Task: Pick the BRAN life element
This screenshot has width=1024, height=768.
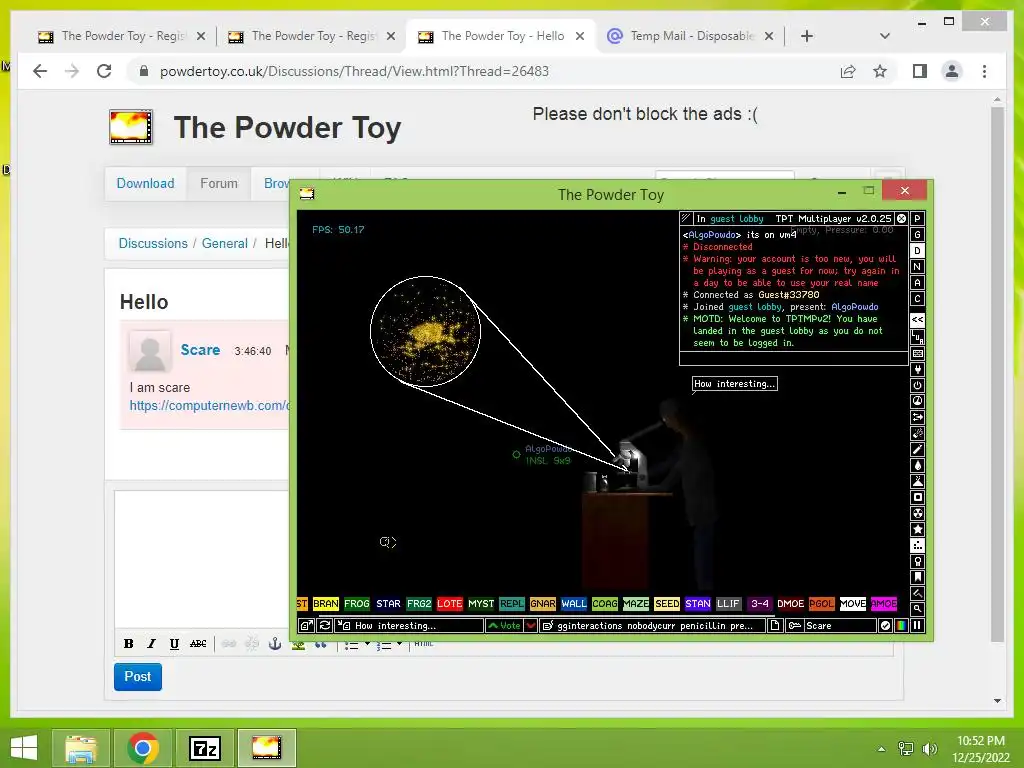Action: (x=325, y=603)
